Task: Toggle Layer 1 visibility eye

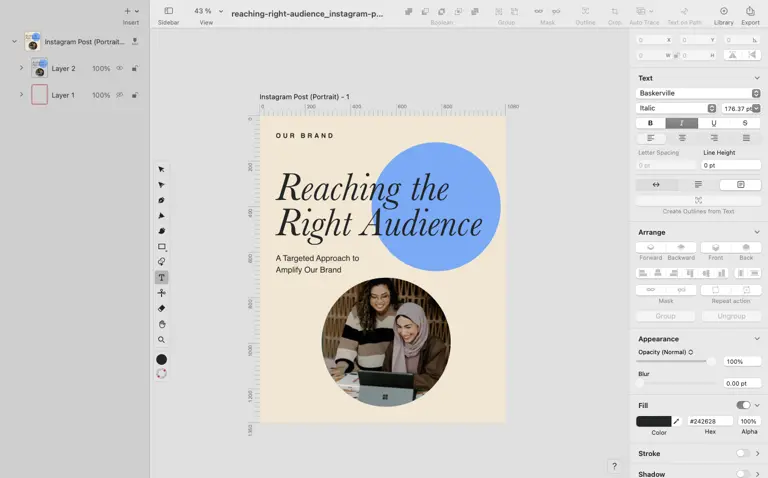Action: pos(120,95)
